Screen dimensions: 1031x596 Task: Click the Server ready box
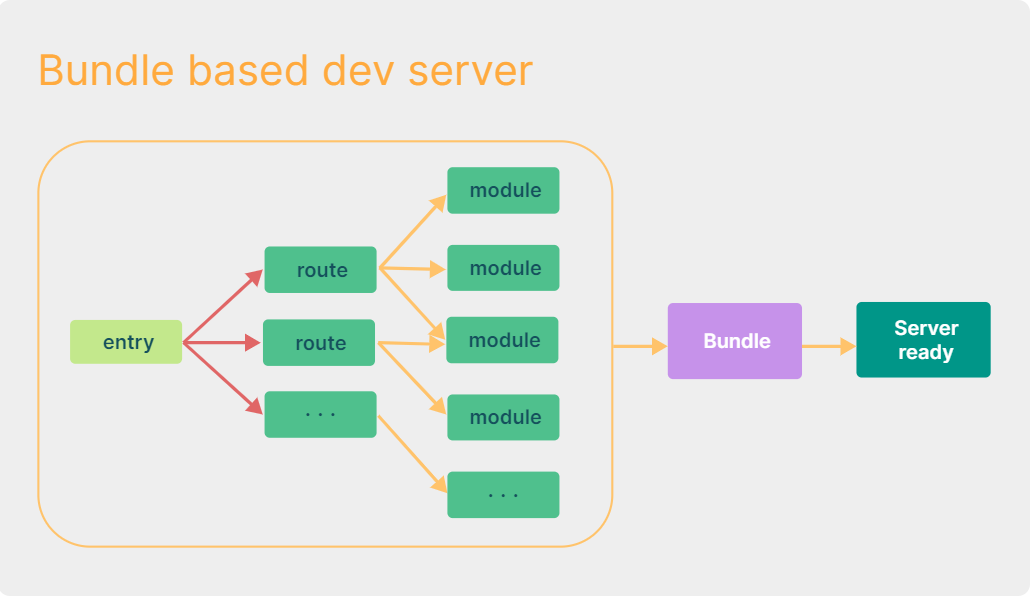pyautogui.click(x=923, y=339)
